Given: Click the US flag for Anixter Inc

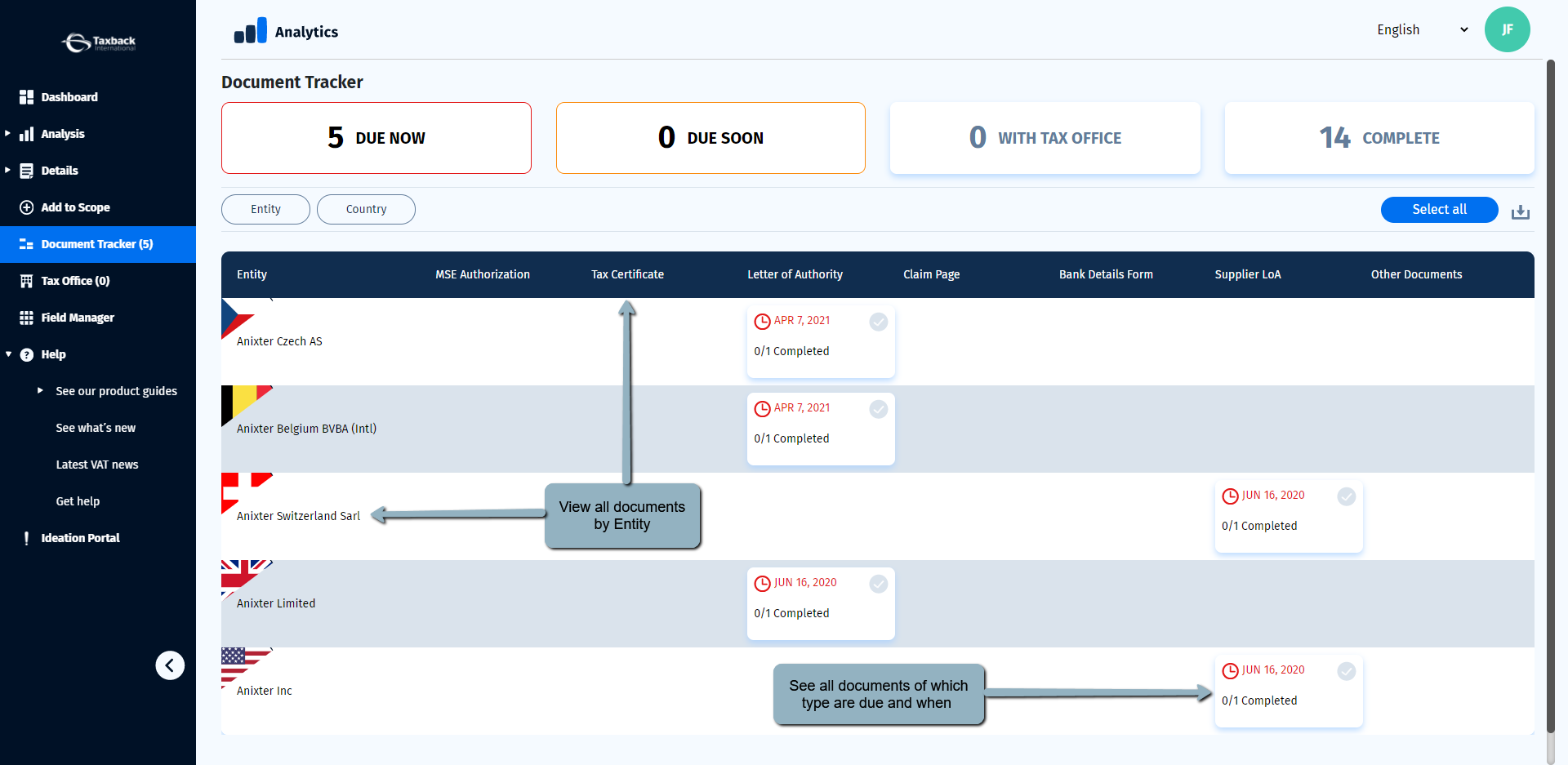Looking at the screenshot, I should [246, 667].
